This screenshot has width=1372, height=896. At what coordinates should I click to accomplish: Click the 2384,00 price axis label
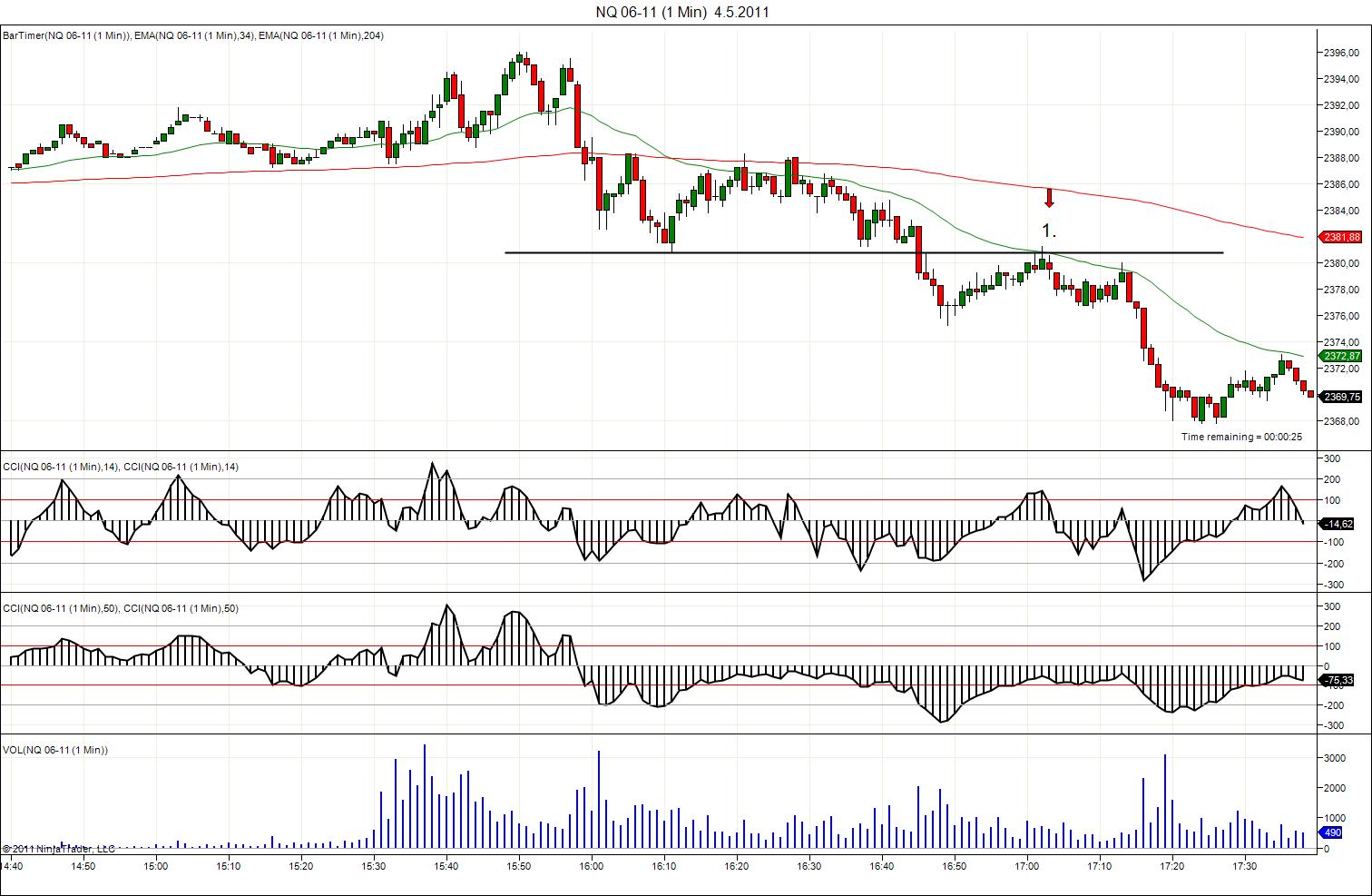[x=1342, y=211]
